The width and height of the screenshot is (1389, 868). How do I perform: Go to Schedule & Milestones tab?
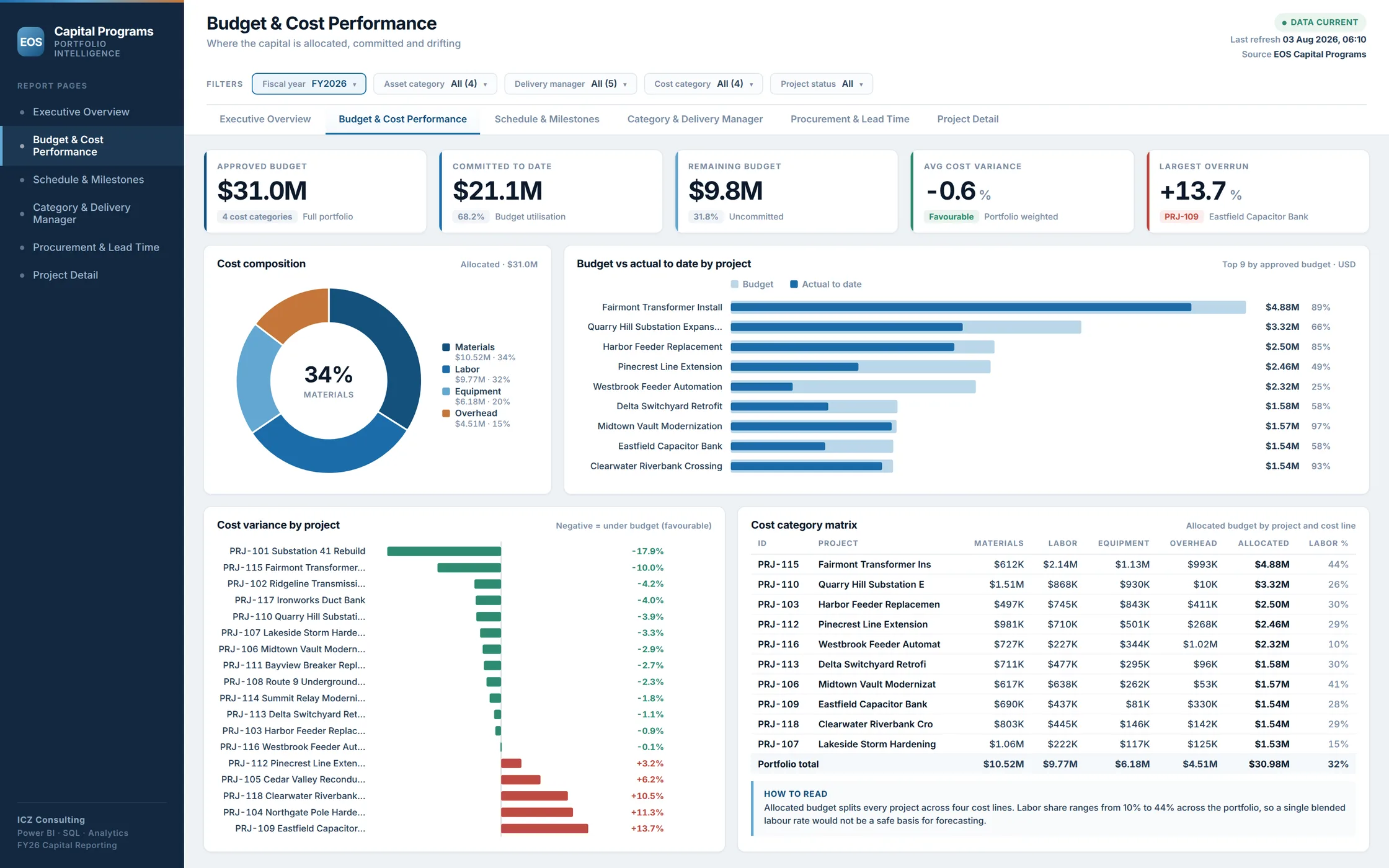click(547, 119)
